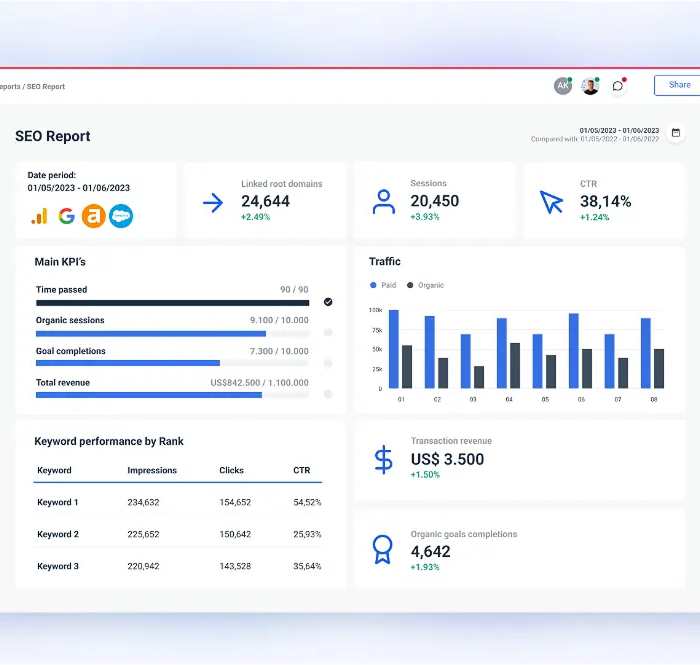The width and height of the screenshot is (700, 665).
Task: Toggle the Organic sessions status circle
Action: (x=328, y=333)
